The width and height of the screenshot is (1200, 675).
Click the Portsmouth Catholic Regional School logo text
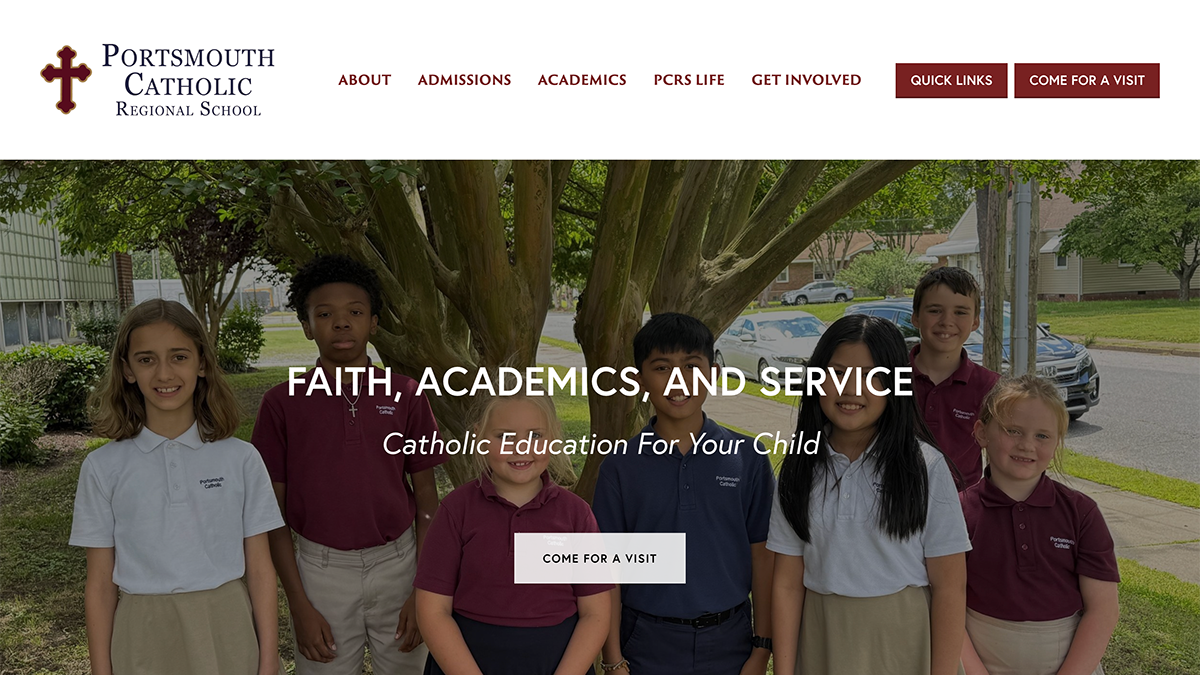[188, 80]
